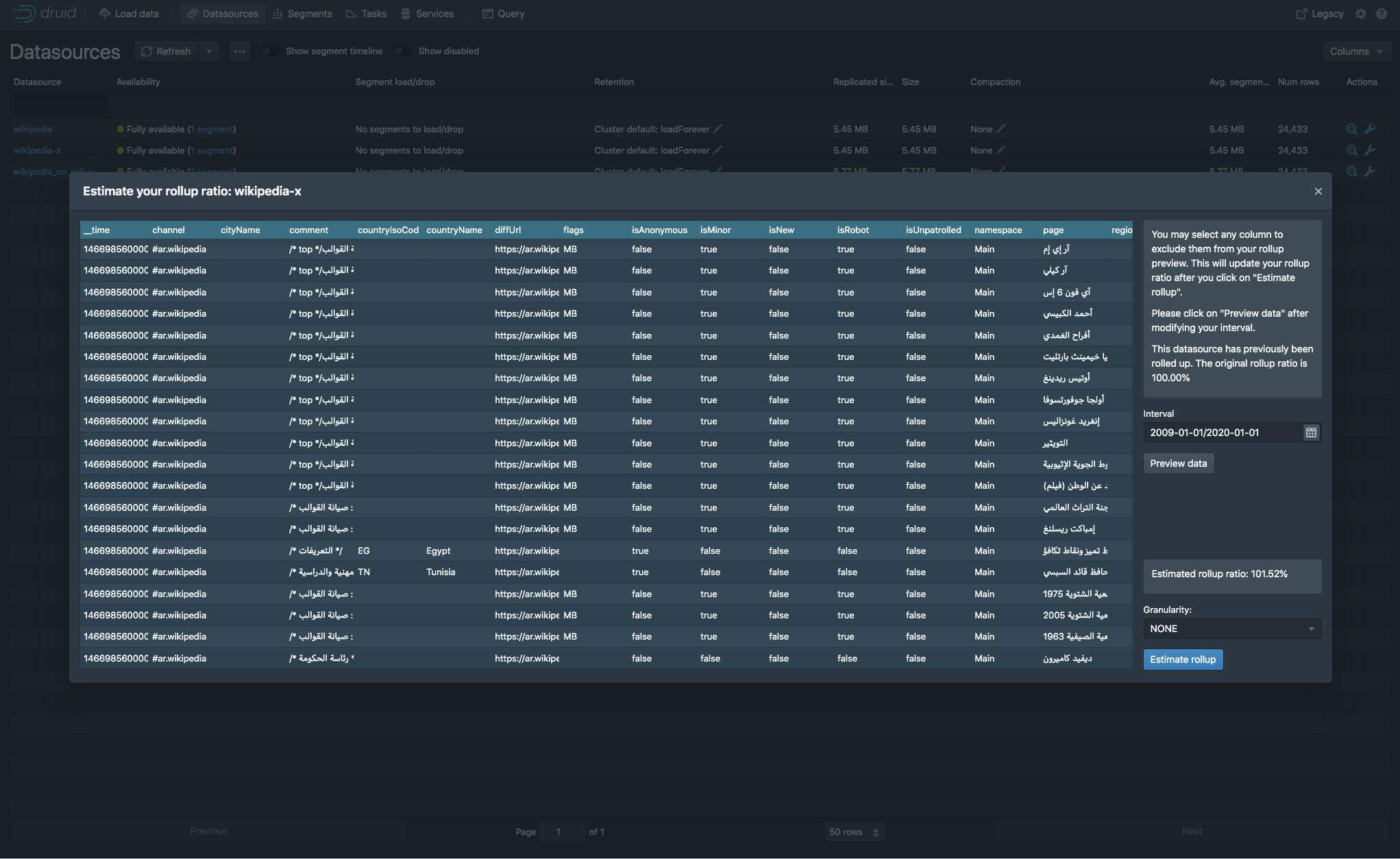Click wrench actions icon for wikipedia row

(1370, 129)
